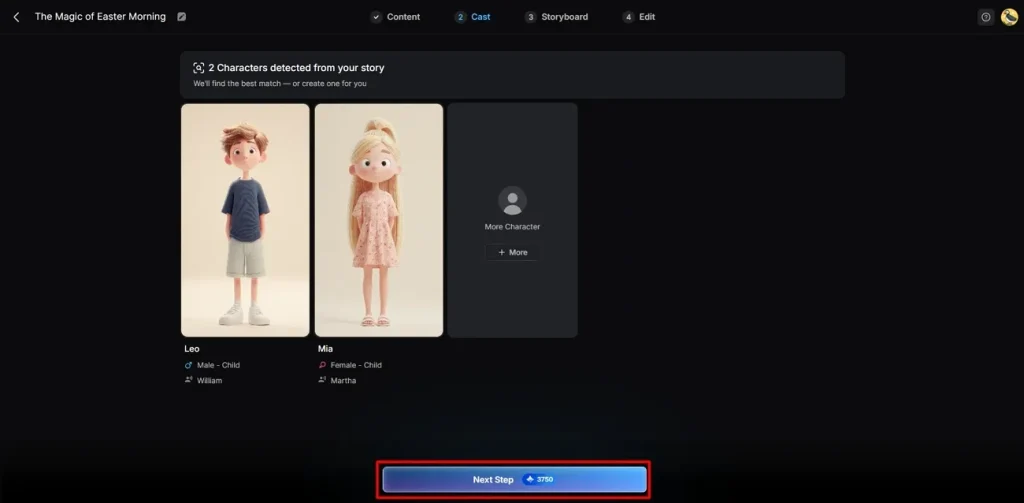Click the character detection scan icon

(x=199, y=68)
